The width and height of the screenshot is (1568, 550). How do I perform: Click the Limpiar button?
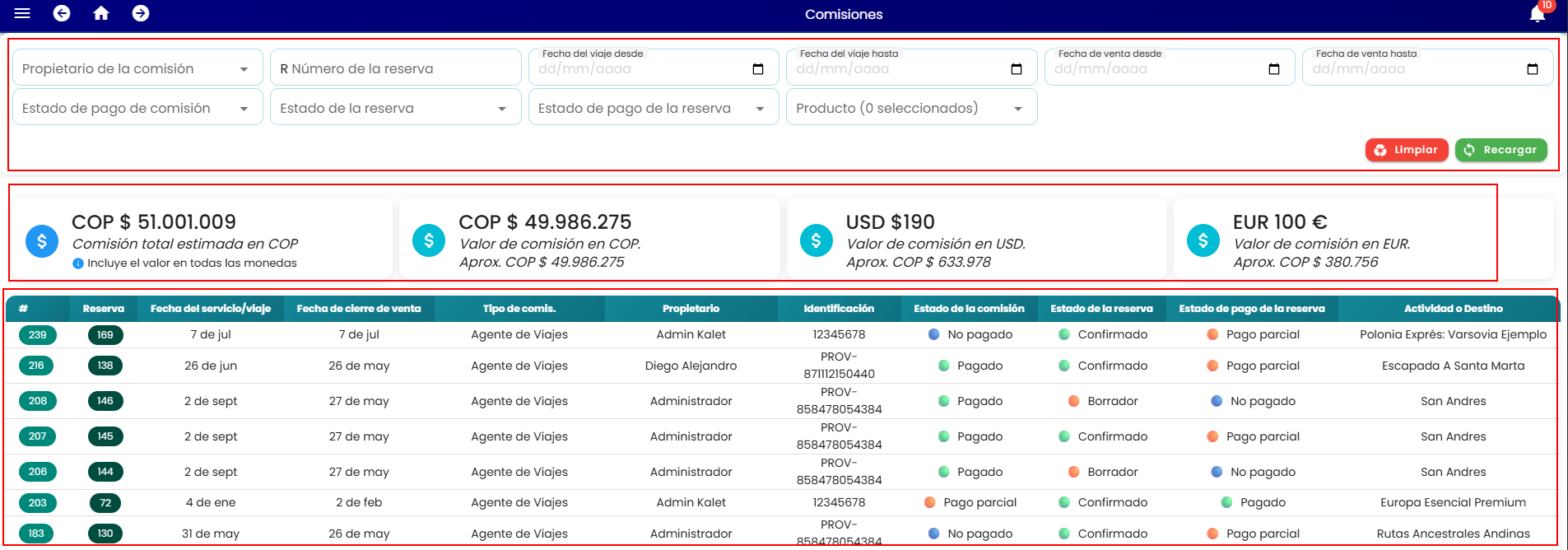coord(1407,150)
